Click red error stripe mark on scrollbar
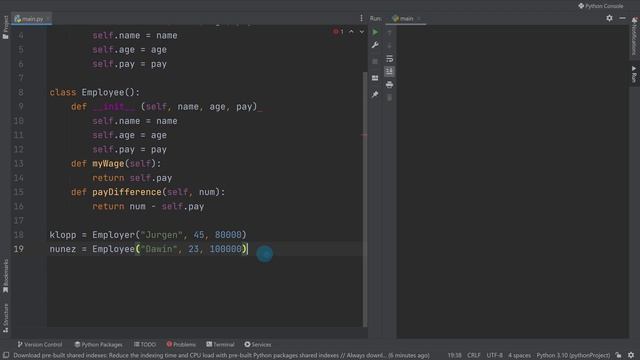Image resolution: width=640 pixels, height=360 pixels. point(364,135)
